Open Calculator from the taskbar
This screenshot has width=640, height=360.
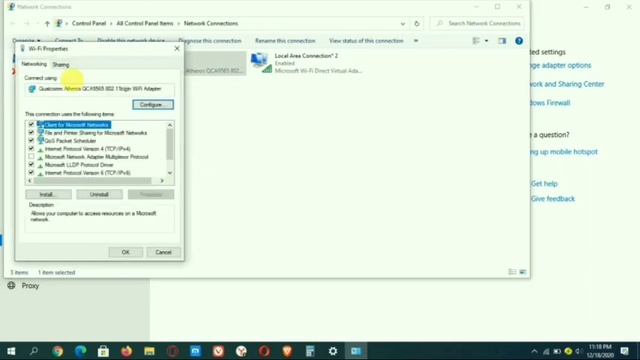click(x=310, y=351)
